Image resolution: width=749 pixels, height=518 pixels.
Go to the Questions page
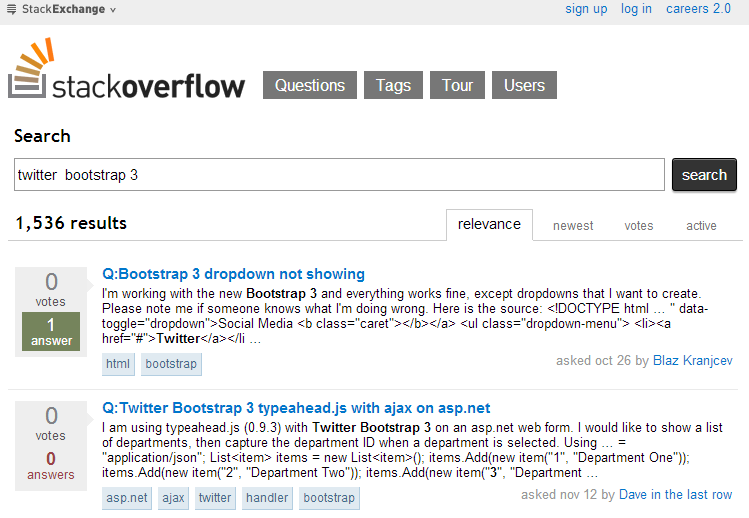coord(310,85)
